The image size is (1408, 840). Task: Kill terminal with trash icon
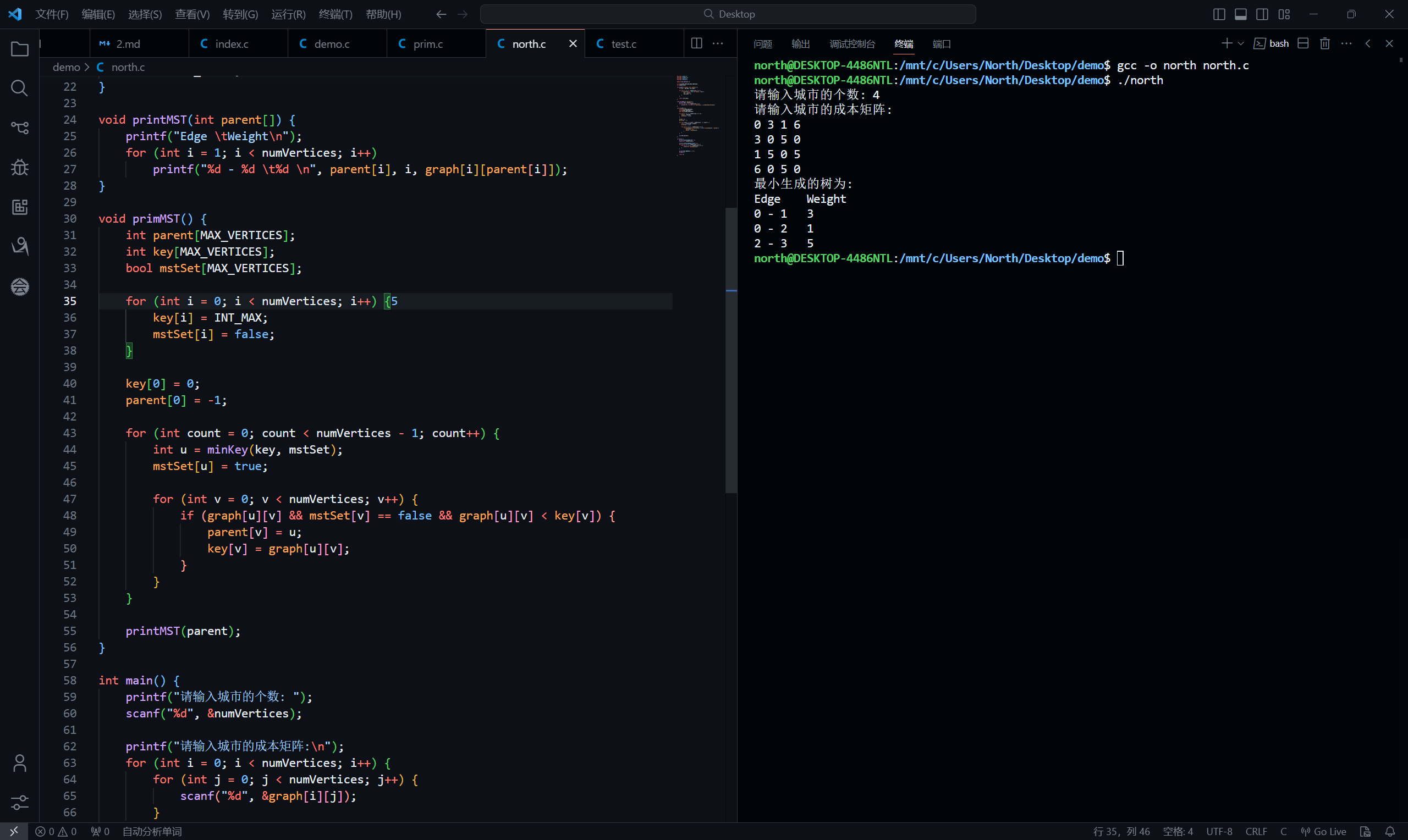click(1324, 43)
